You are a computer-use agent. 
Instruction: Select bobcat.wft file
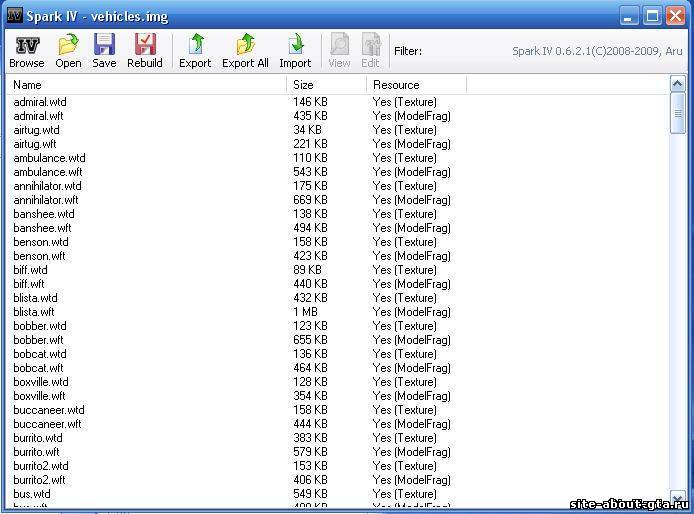(39, 368)
